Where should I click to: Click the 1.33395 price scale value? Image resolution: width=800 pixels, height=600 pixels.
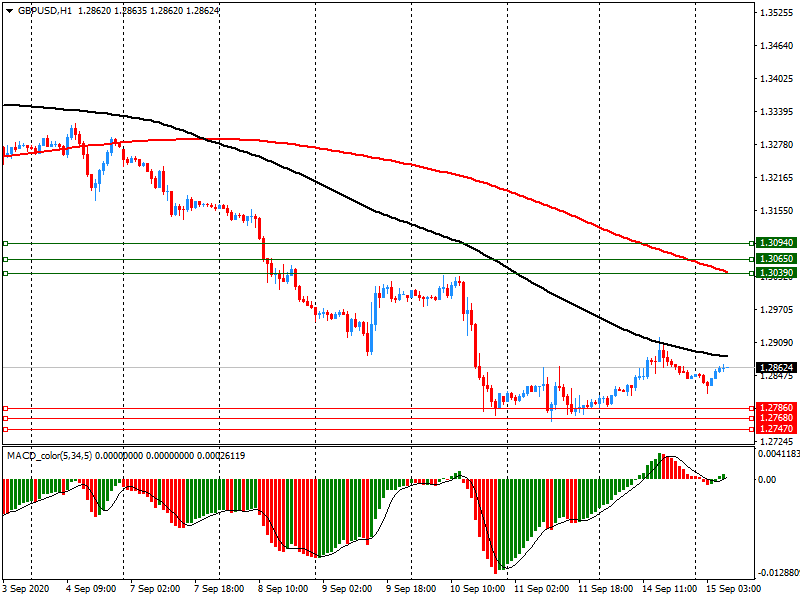coord(777,112)
